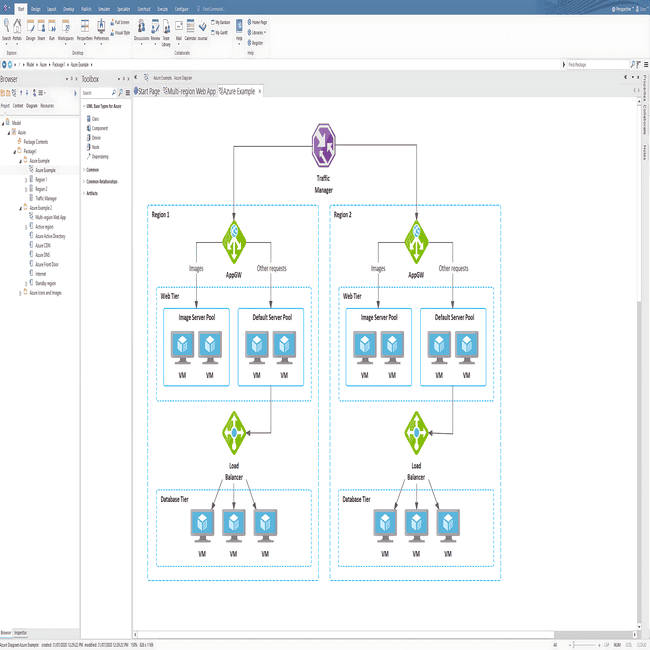The height and width of the screenshot is (650, 650).
Task: Open the Calendar icon
Action: click(190, 29)
